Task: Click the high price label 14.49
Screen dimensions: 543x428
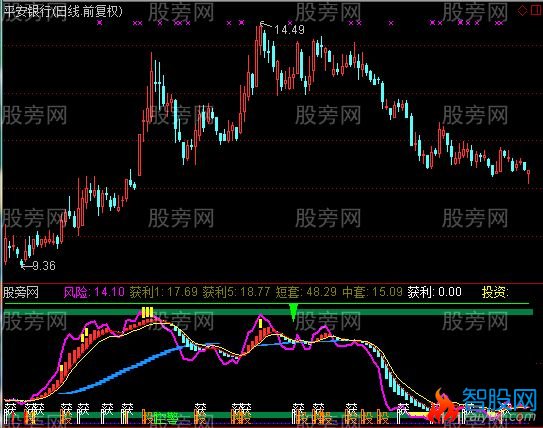Action: tap(290, 30)
